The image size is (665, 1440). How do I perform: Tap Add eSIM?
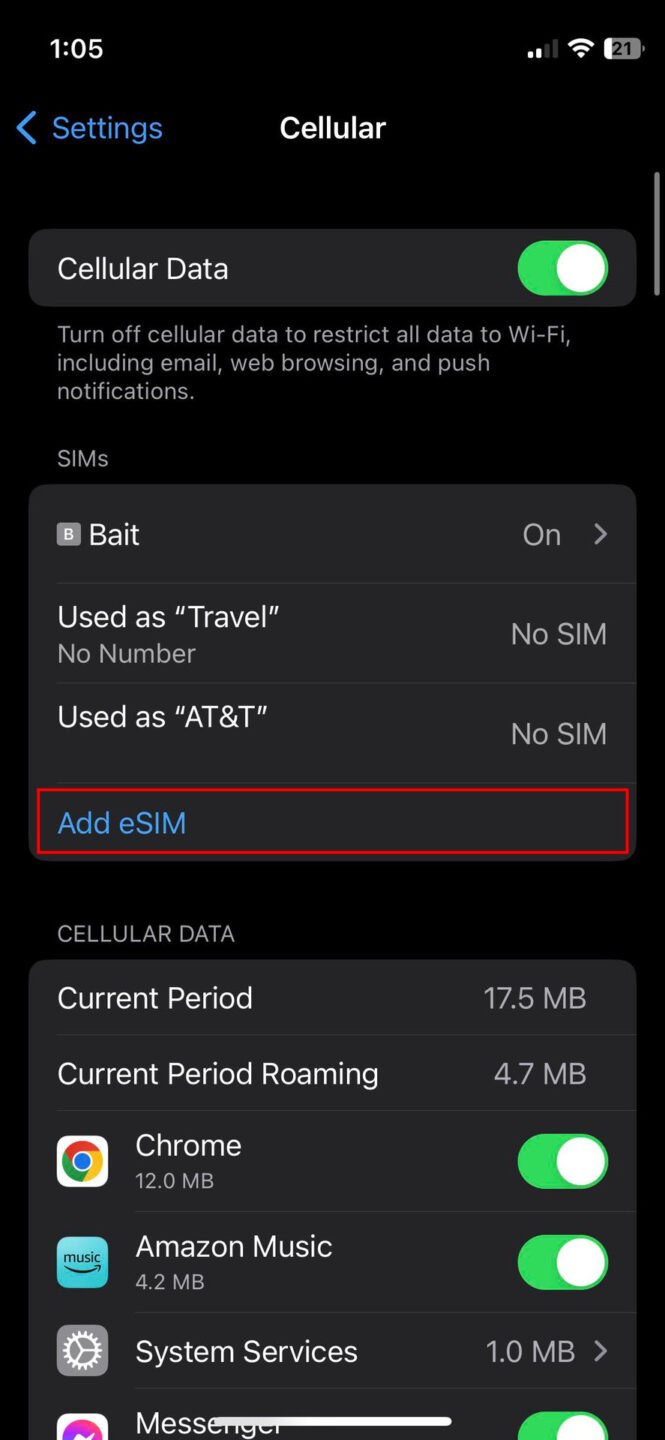pos(121,822)
